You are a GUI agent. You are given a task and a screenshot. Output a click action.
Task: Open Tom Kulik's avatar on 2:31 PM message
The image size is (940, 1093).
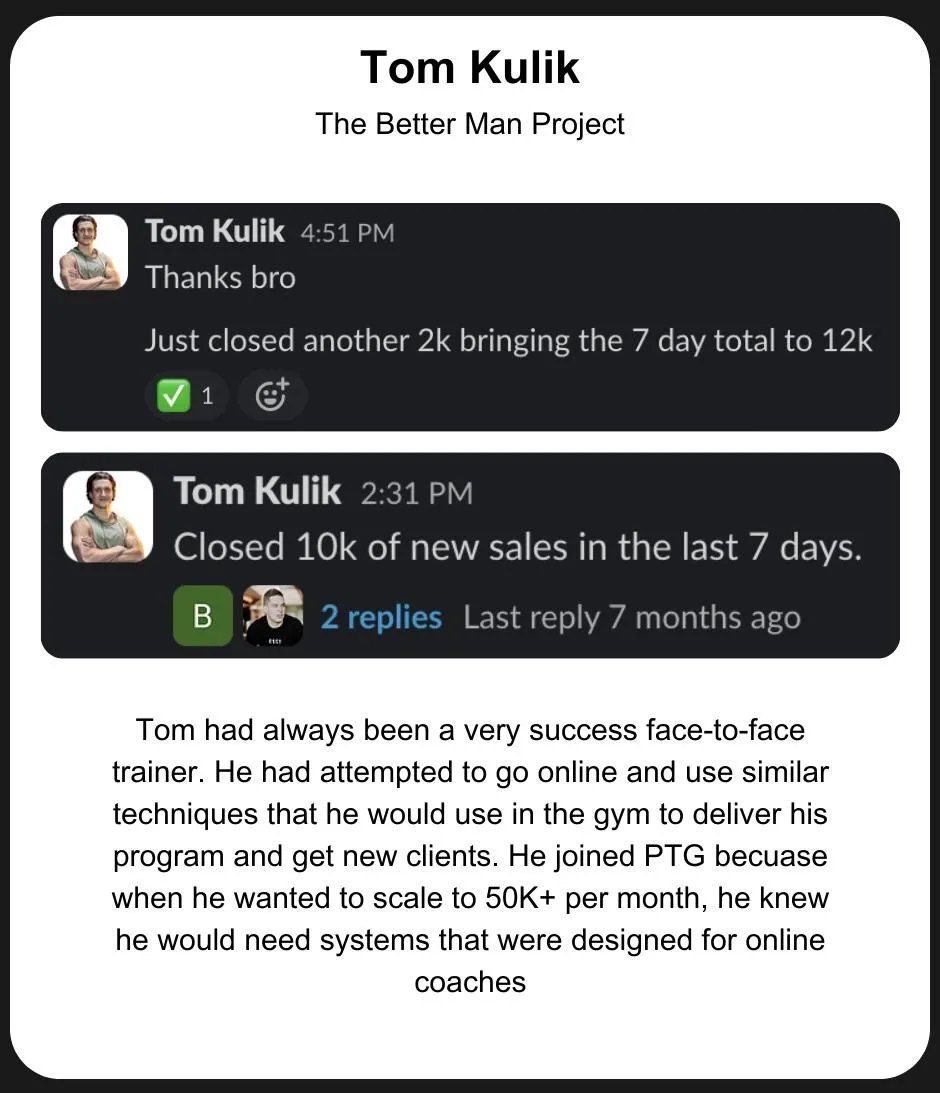[x=108, y=517]
